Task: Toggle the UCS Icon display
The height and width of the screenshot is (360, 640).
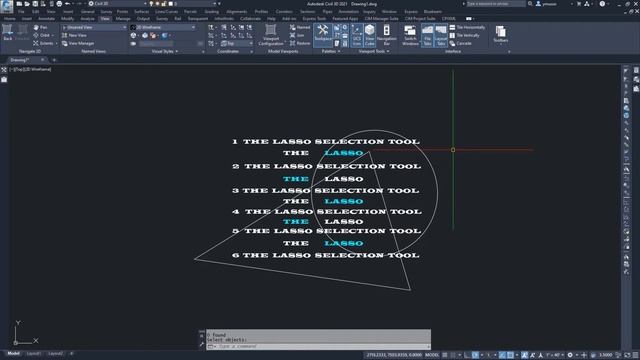Action: tap(357, 35)
